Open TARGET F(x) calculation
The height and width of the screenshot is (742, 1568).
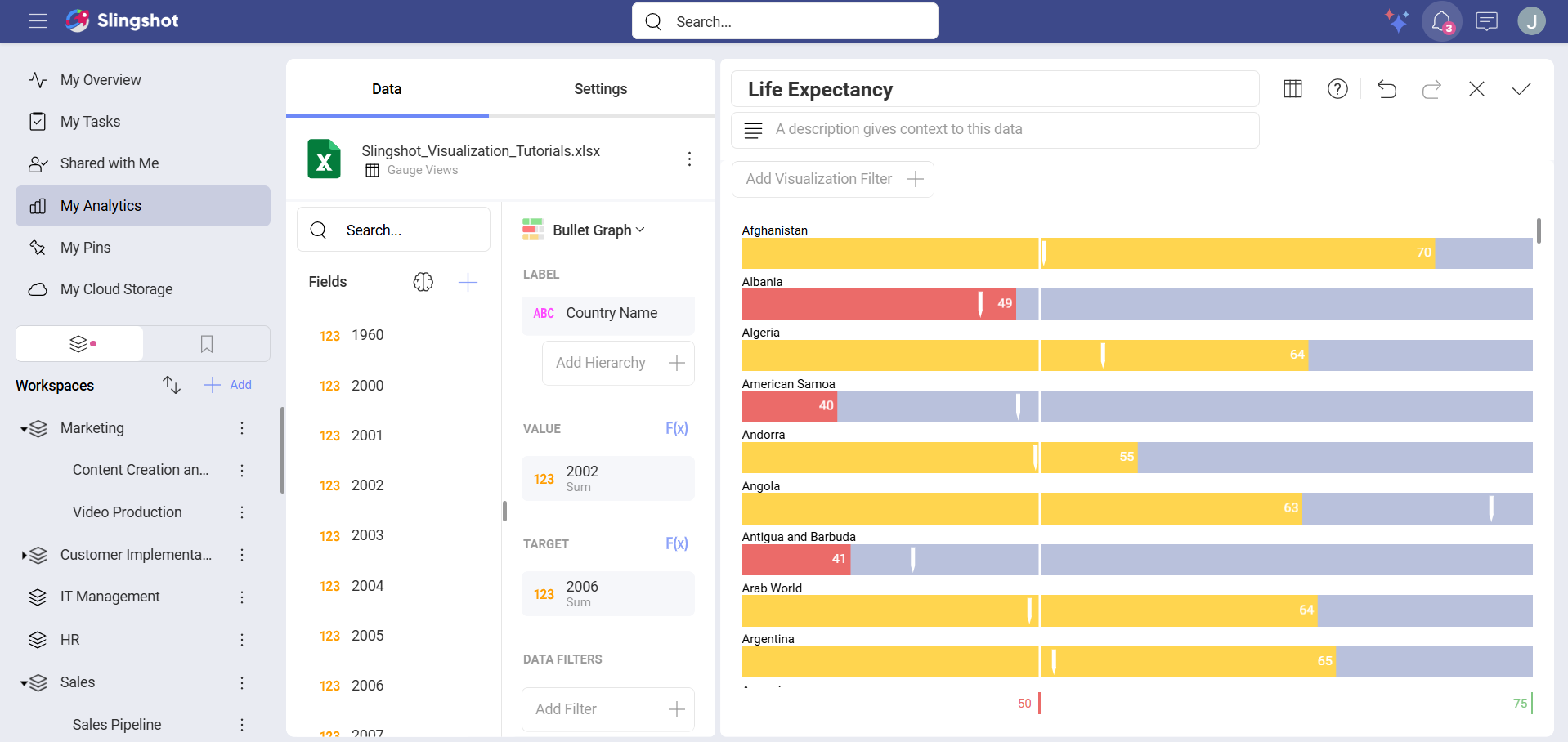(676, 543)
